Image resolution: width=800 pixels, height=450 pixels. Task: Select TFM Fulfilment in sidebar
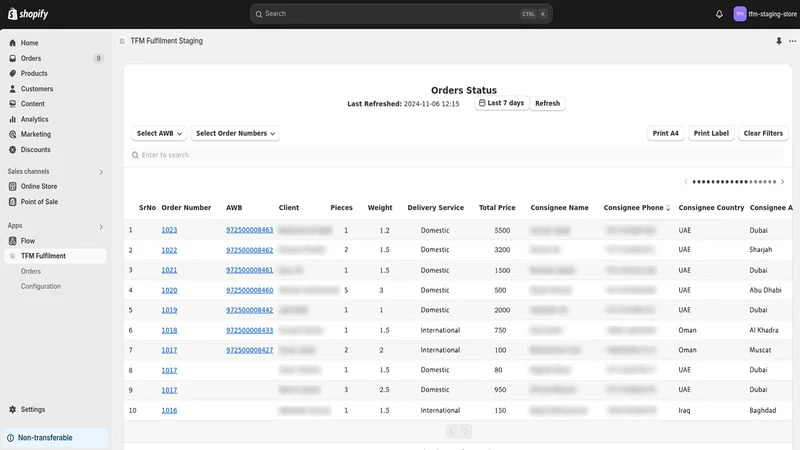click(55, 256)
